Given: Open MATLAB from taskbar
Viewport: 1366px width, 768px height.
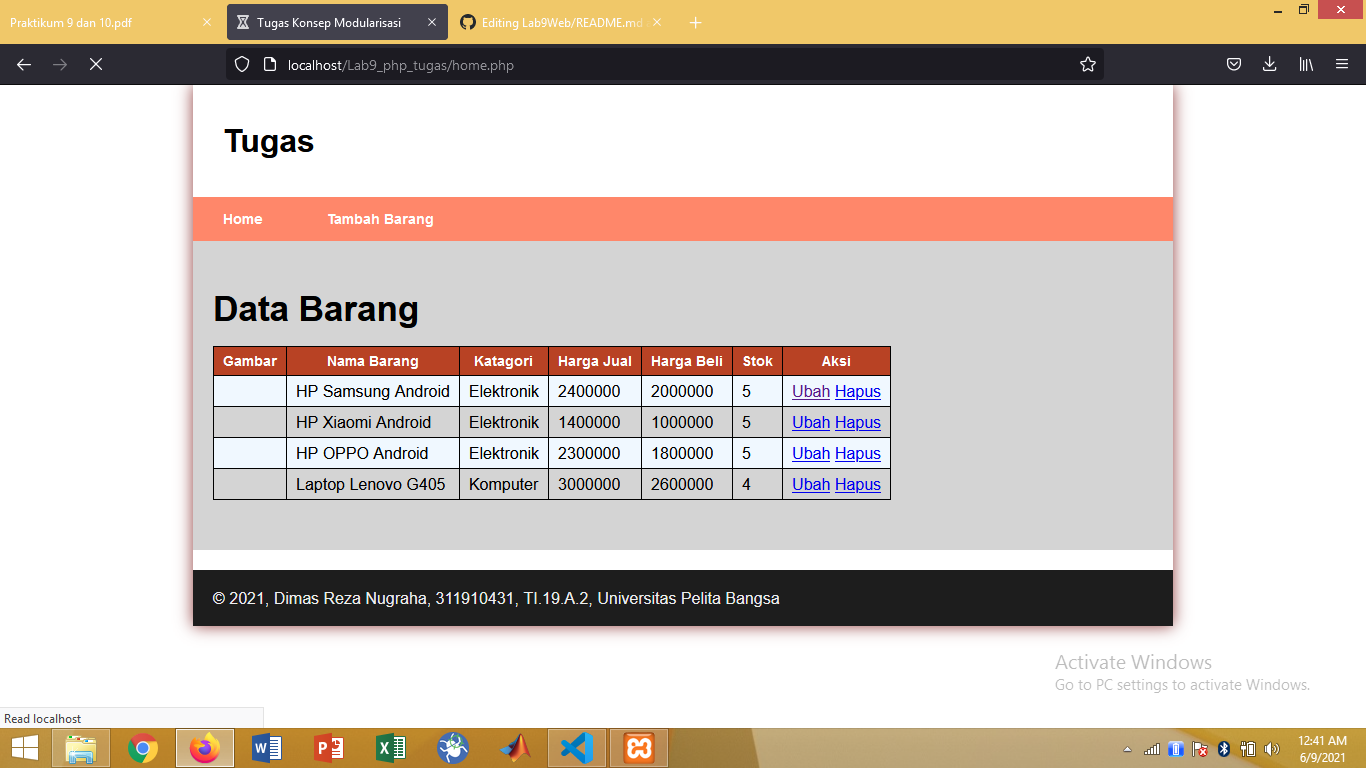Looking at the screenshot, I should pos(515,748).
